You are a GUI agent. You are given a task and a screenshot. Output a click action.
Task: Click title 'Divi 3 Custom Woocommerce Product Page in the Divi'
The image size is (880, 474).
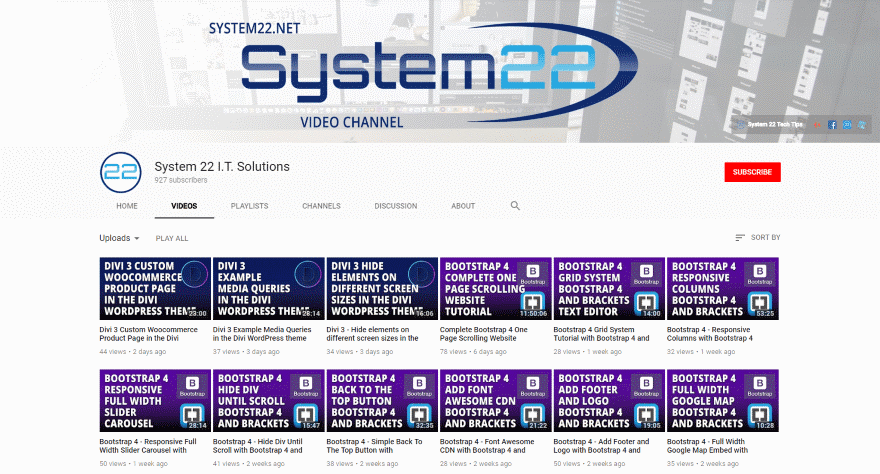pyautogui.click(x=148, y=334)
